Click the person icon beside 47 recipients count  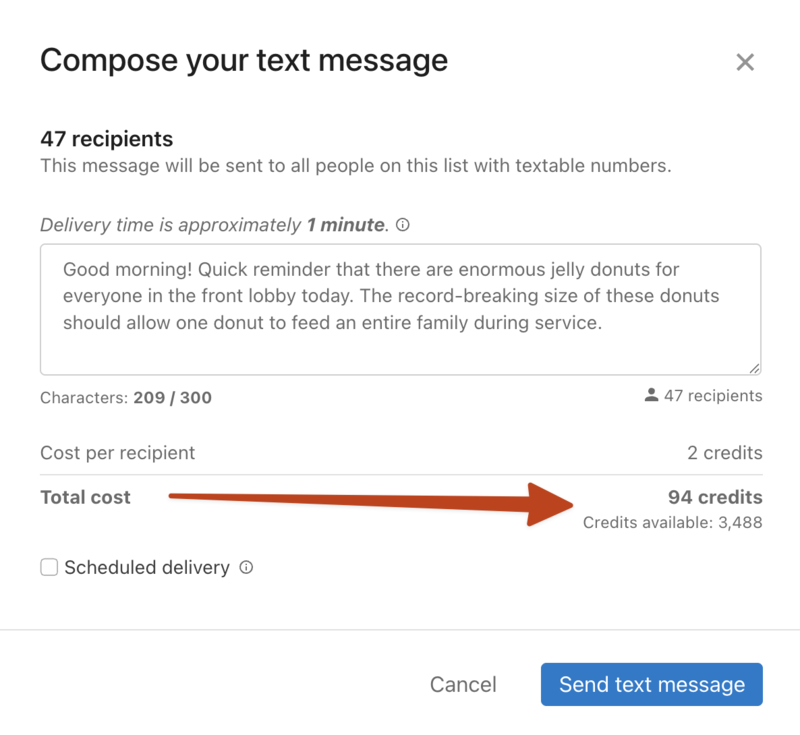pos(651,396)
